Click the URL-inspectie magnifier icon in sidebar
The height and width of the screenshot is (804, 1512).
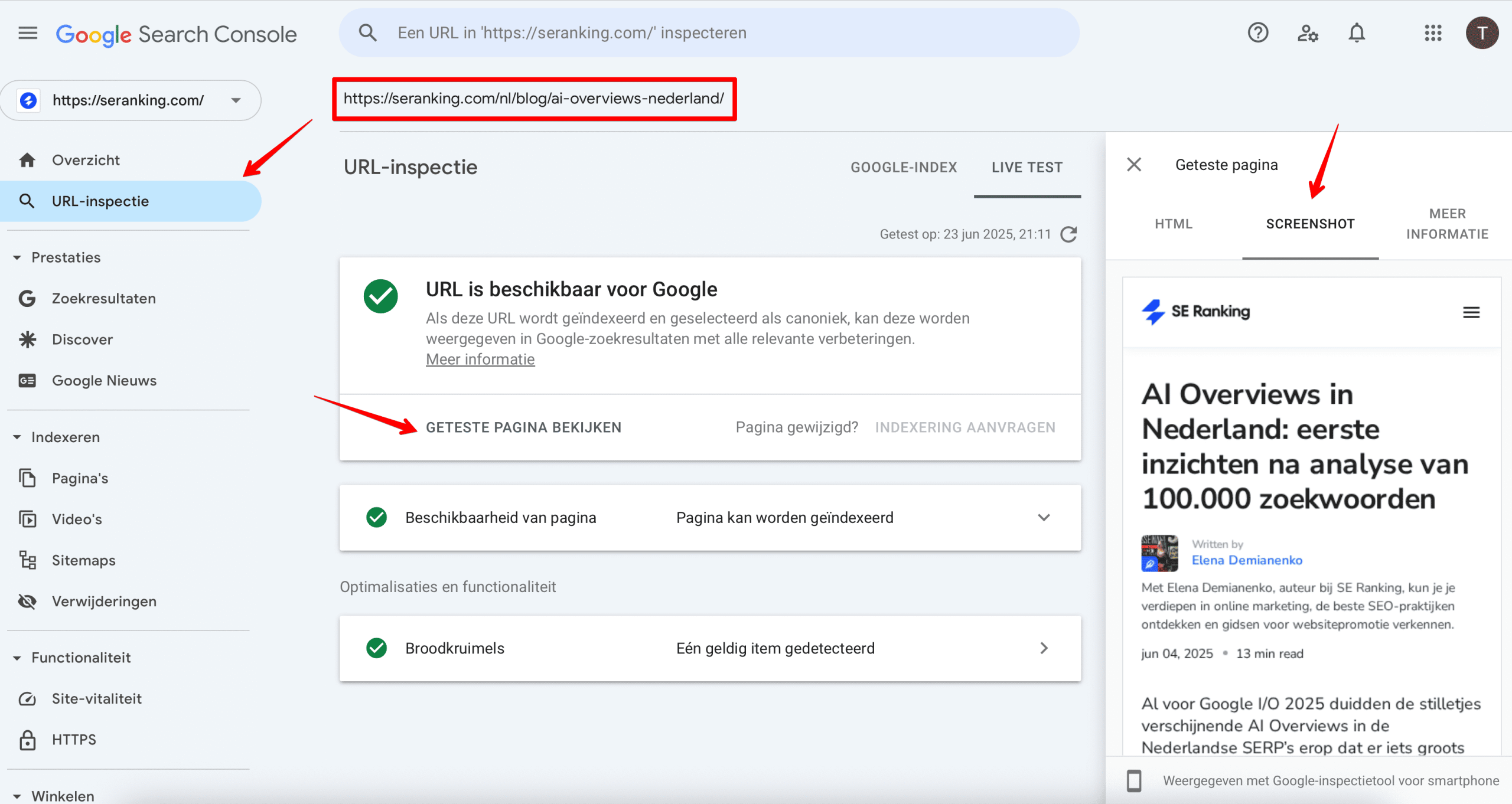(x=27, y=201)
